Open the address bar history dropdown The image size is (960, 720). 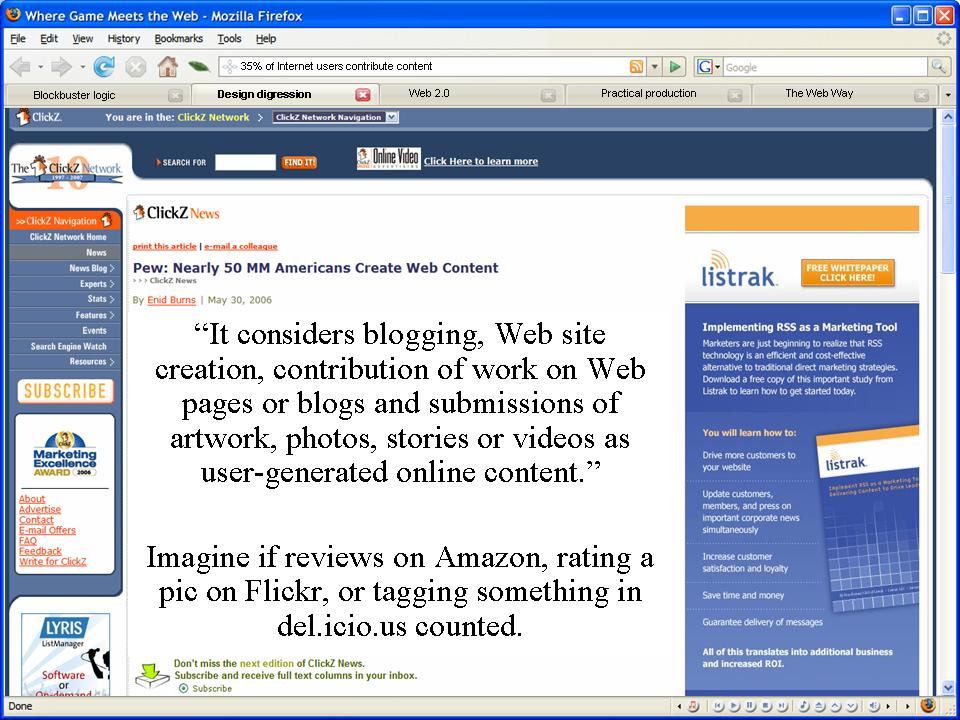point(654,67)
